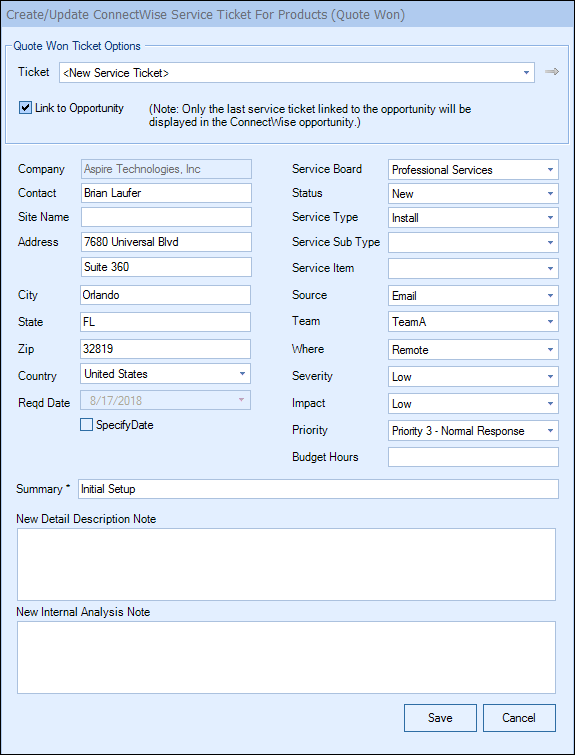Open the Status dropdown
The height and width of the screenshot is (755, 575).
point(473,194)
